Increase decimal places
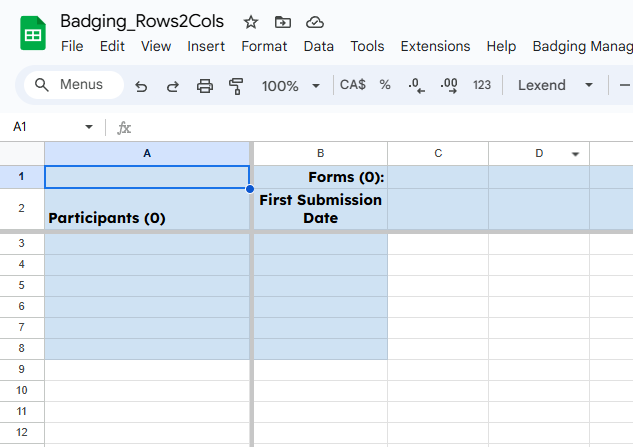This screenshot has height=447, width=633. 449,86
